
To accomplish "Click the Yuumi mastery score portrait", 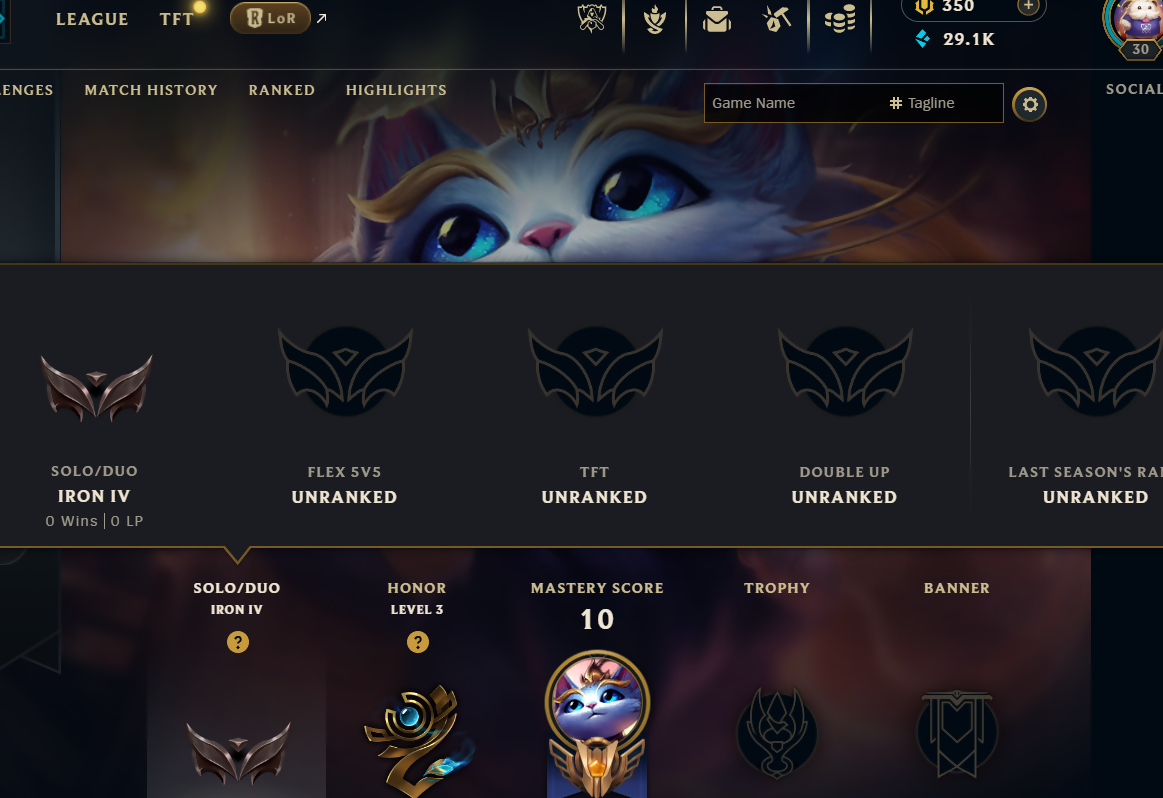I will tap(597, 701).
